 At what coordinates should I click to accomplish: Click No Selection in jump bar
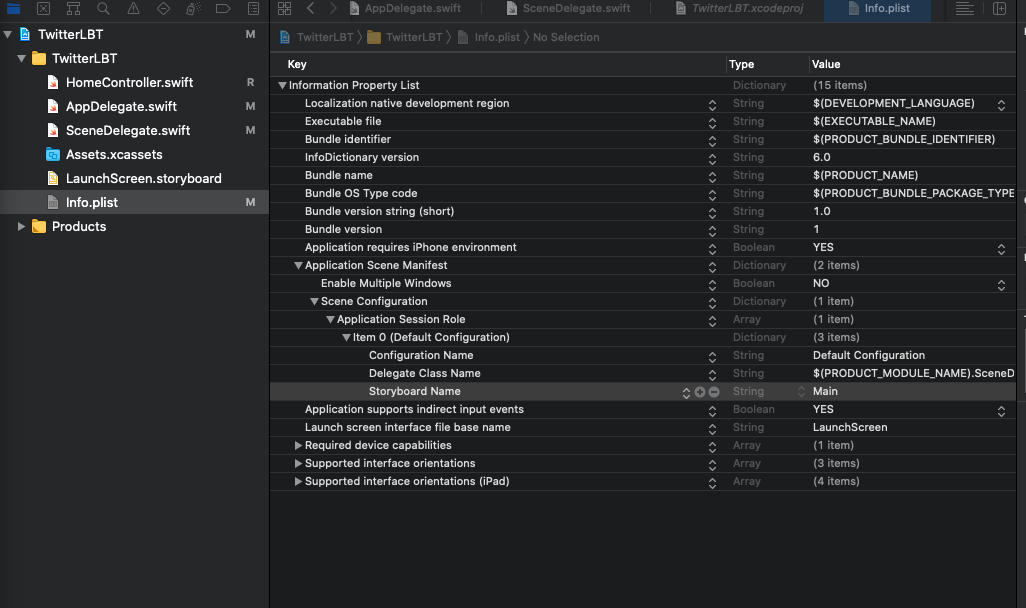pos(566,37)
